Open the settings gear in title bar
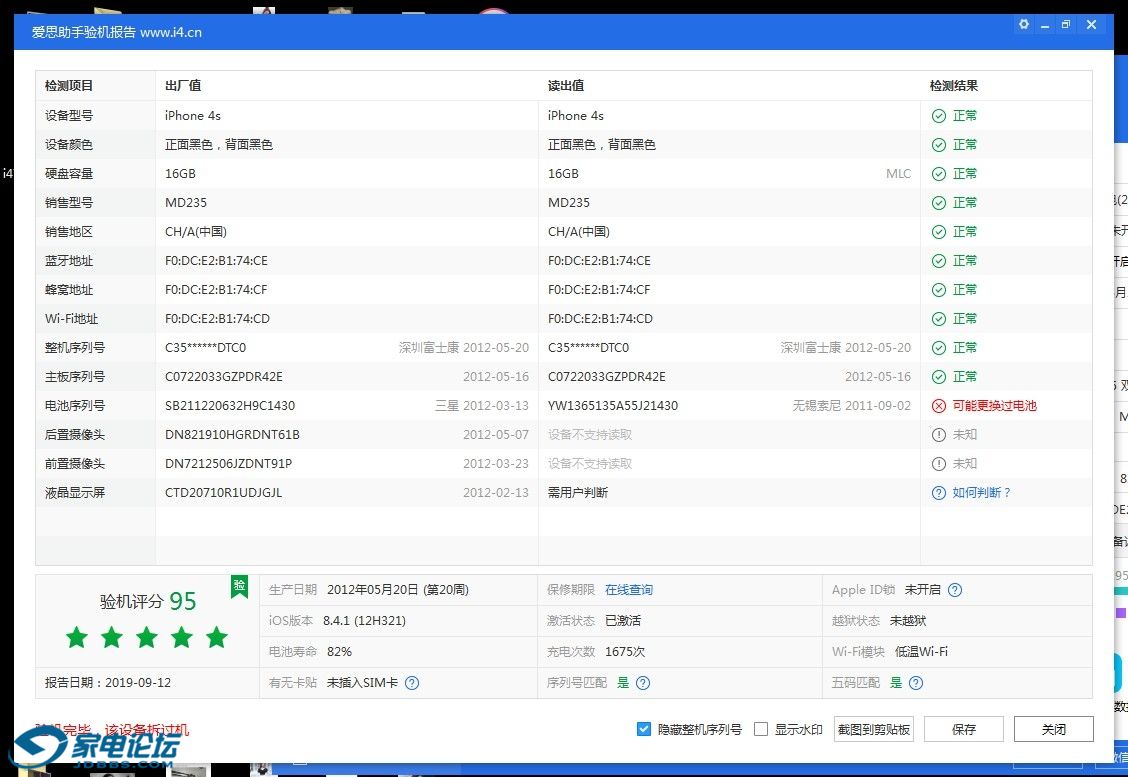This screenshot has width=1128, height=777. (x=1023, y=25)
